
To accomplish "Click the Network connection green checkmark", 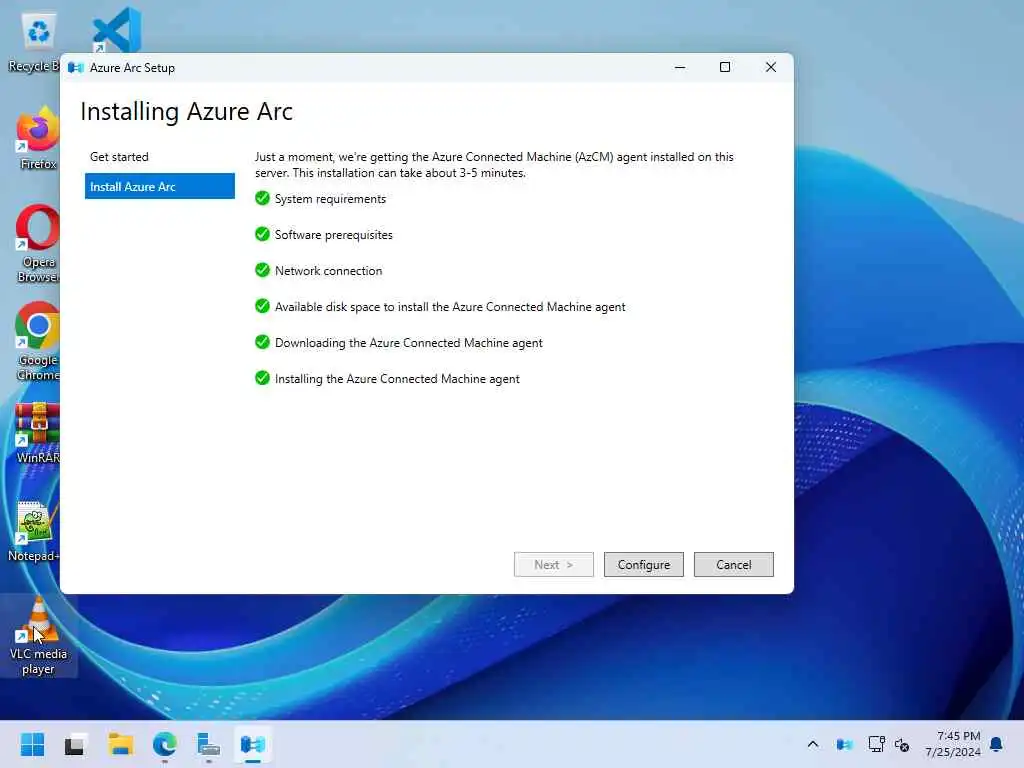I will coord(263,270).
